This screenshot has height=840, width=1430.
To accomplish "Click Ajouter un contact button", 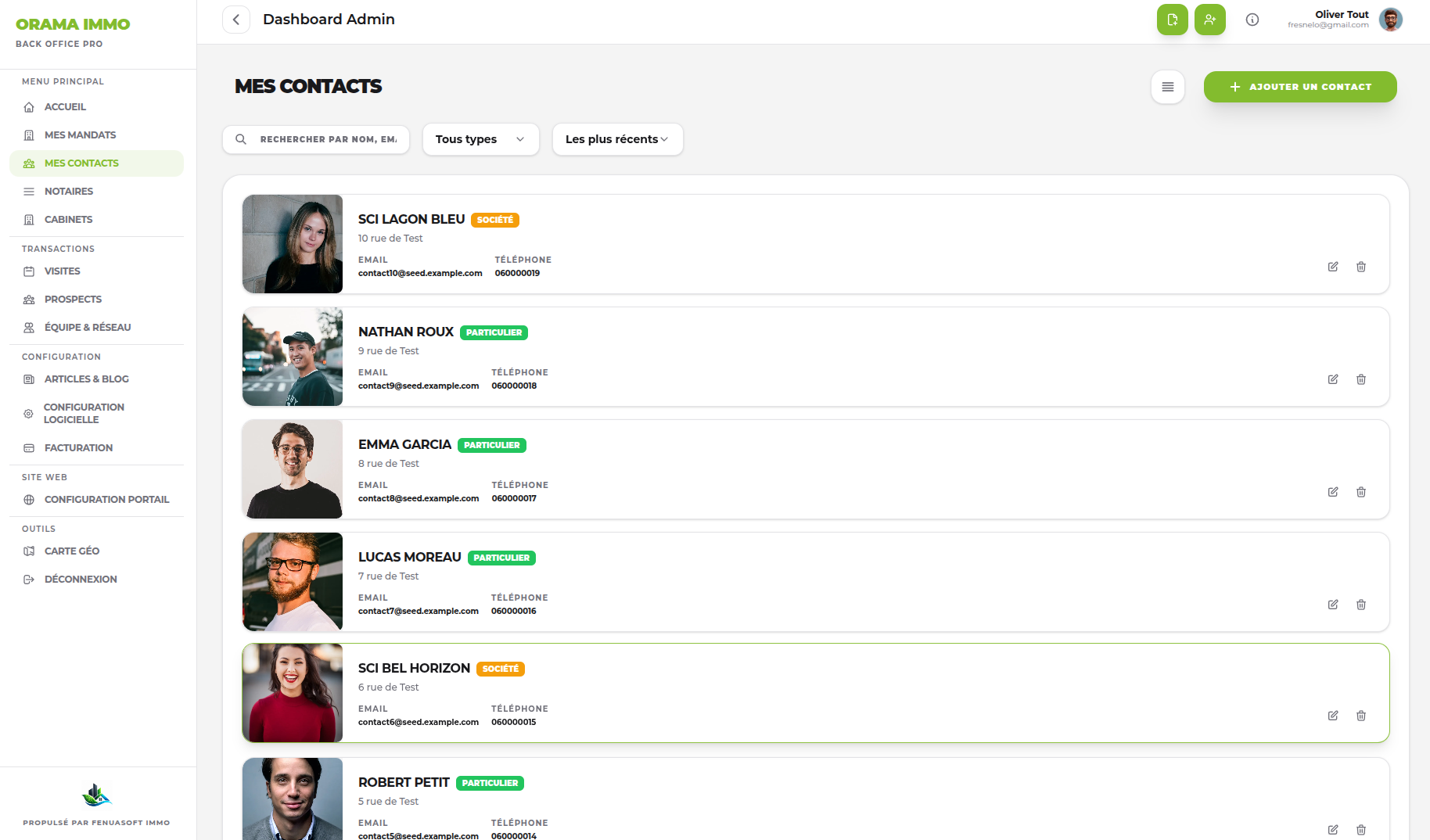I will (1300, 87).
